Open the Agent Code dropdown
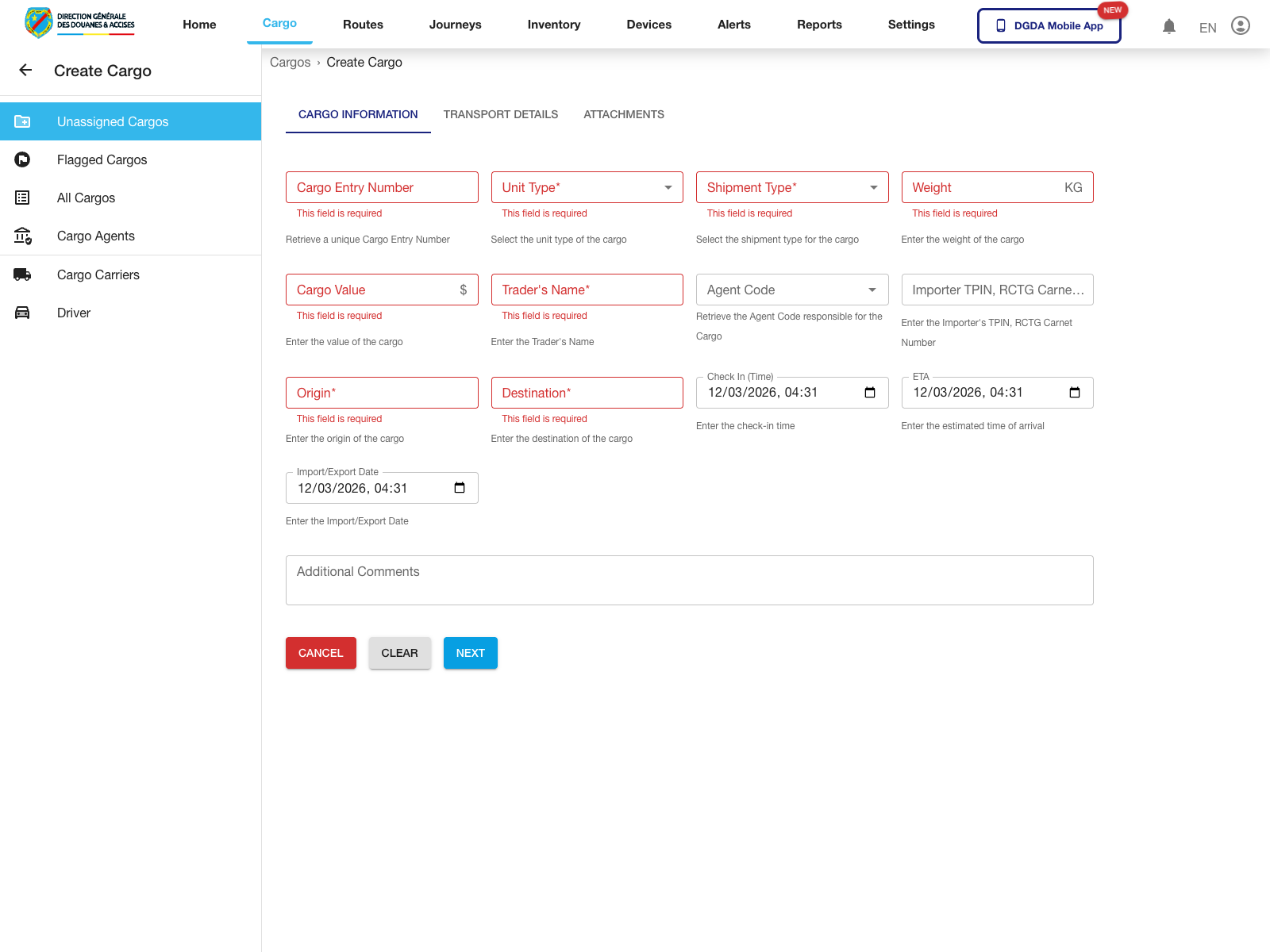This screenshot has height=952, width=1270. [x=872, y=290]
